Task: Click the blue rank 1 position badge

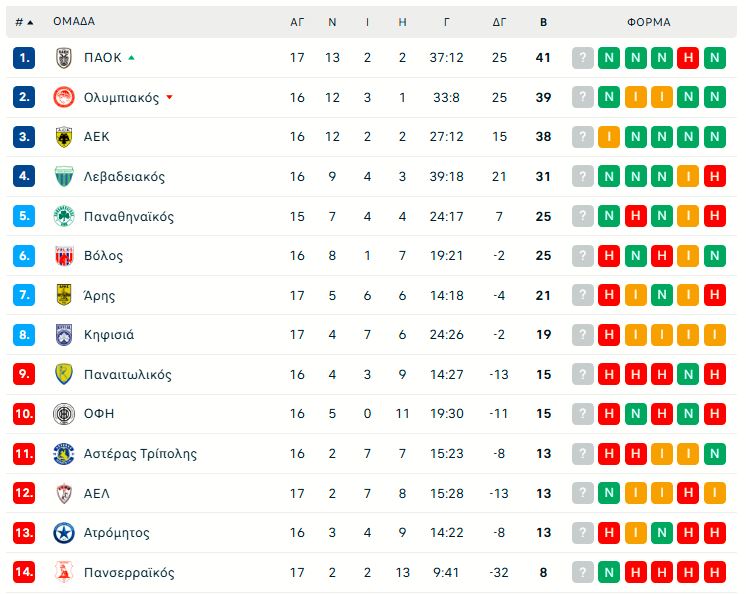Action: coord(24,58)
